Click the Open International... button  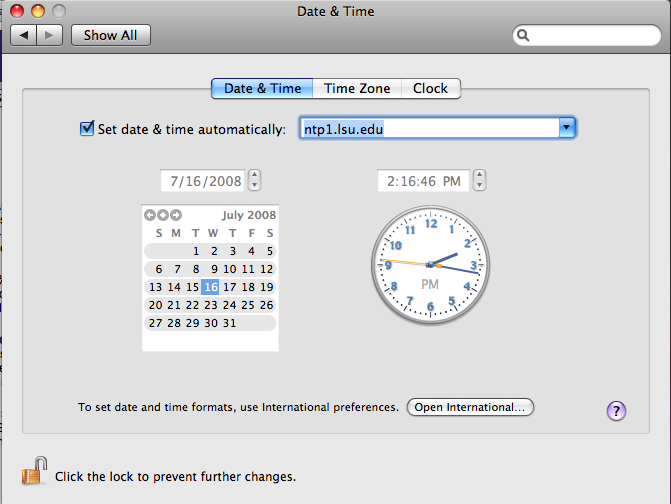470,407
